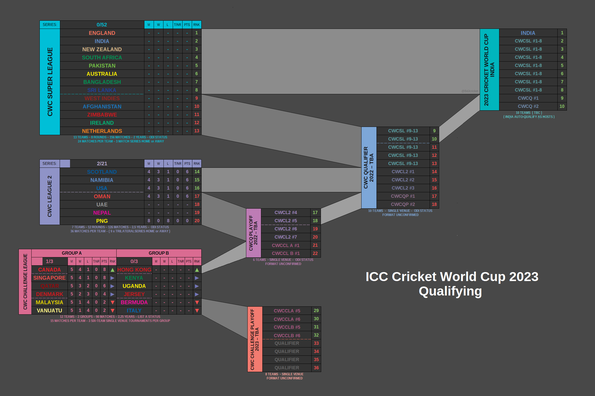
Task: Click the CWCQ PLAYOFF block label
Action: coord(253,233)
